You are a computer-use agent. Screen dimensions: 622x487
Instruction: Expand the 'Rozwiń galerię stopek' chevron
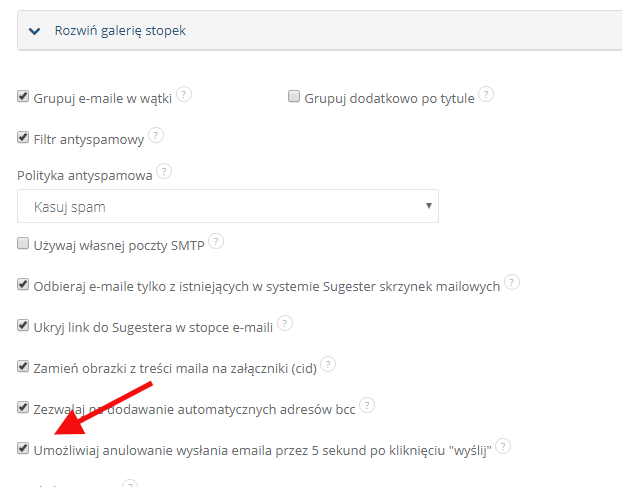(x=35, y=31)
